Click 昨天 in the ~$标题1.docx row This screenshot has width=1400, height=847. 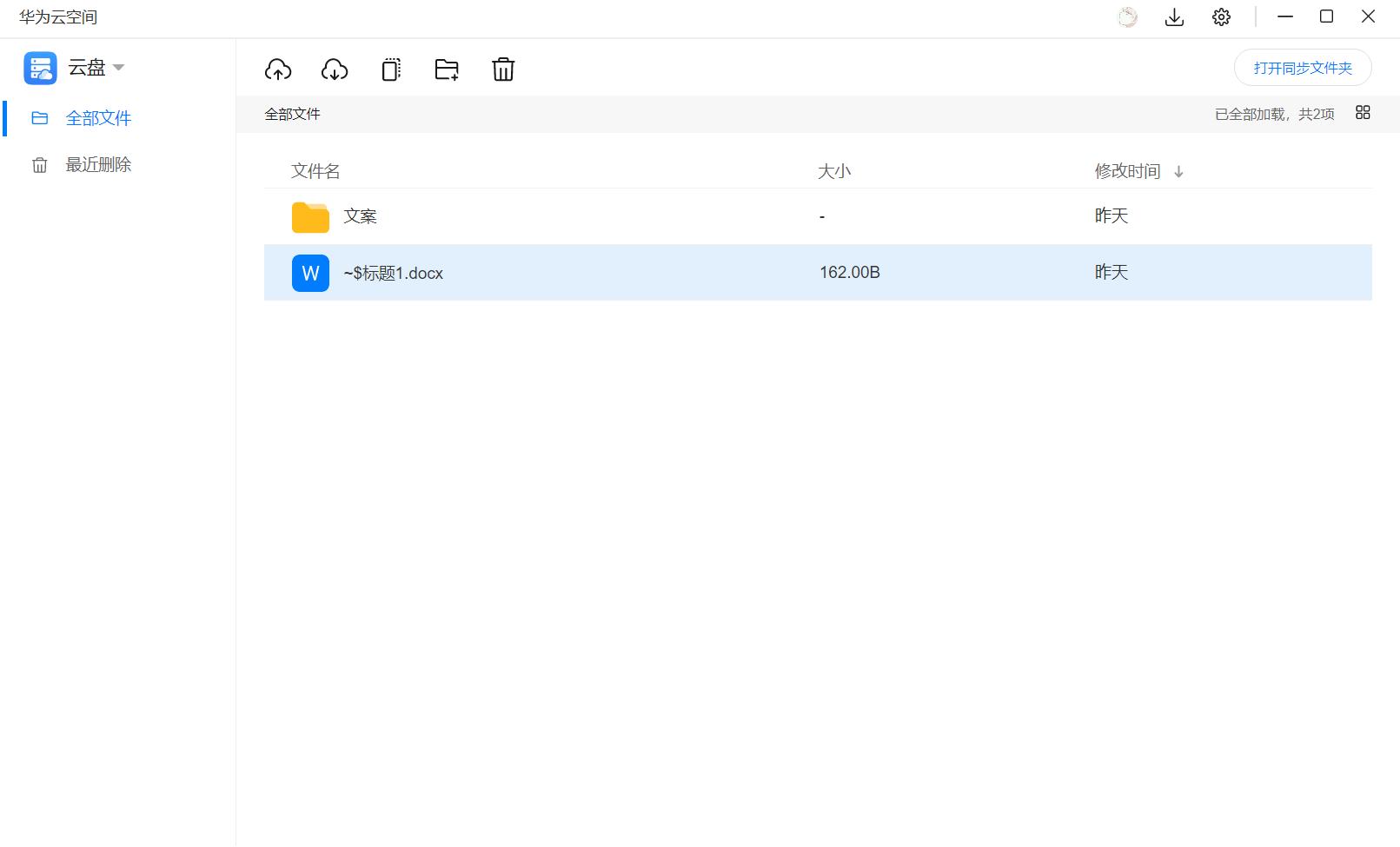[1111, 272]
